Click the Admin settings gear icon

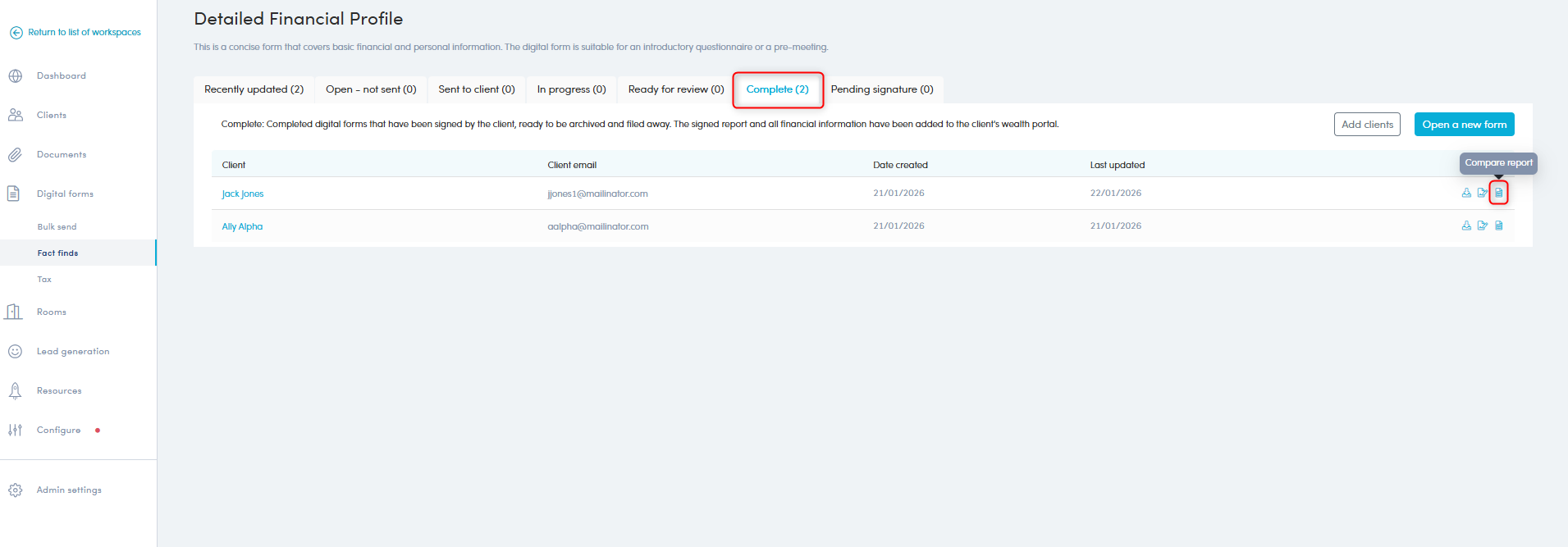(x=15, y=490)
